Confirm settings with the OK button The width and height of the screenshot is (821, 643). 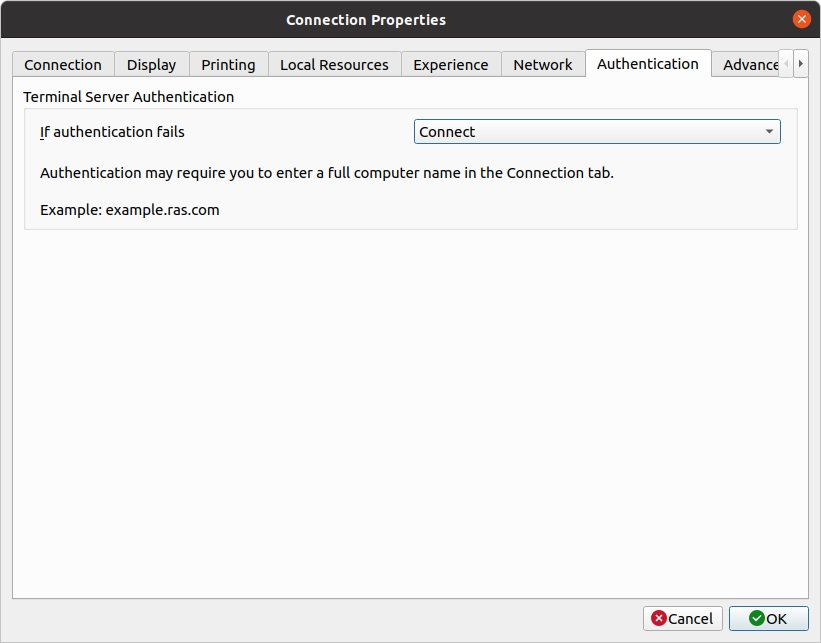click(x=768, y=618)
